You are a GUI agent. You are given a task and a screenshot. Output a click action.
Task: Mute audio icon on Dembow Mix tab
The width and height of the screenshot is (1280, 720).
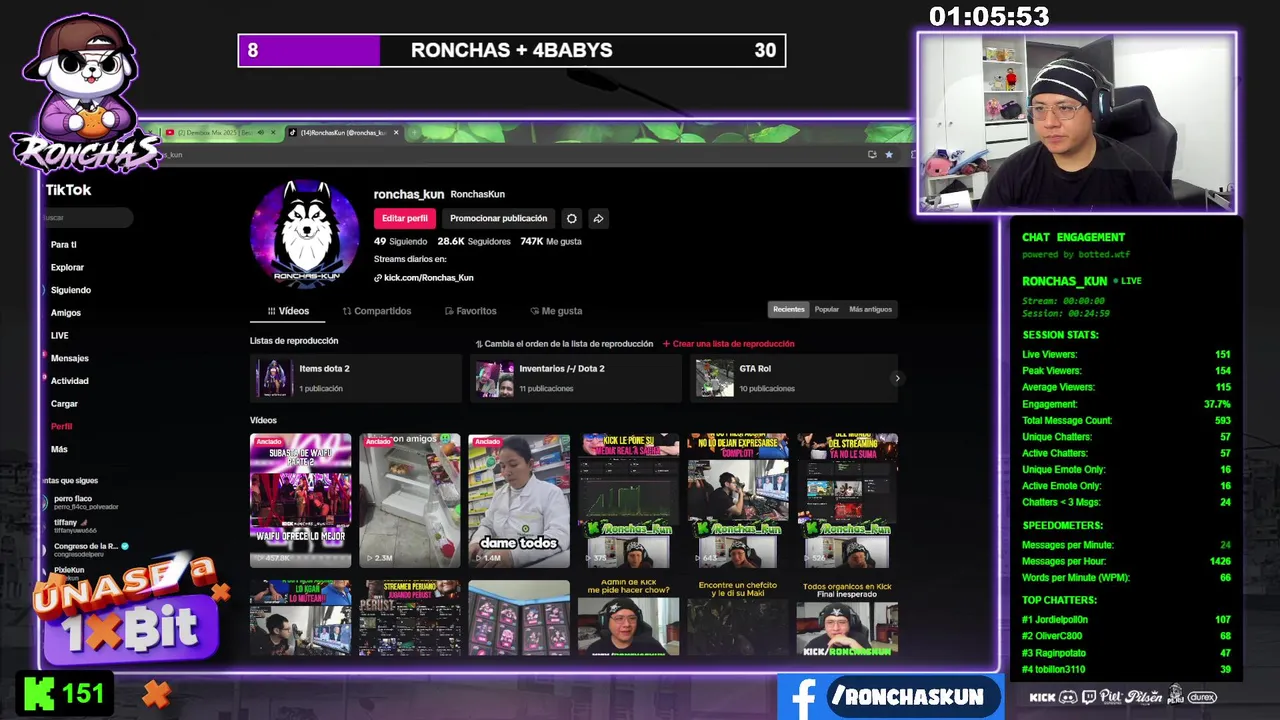pos(260,132)
